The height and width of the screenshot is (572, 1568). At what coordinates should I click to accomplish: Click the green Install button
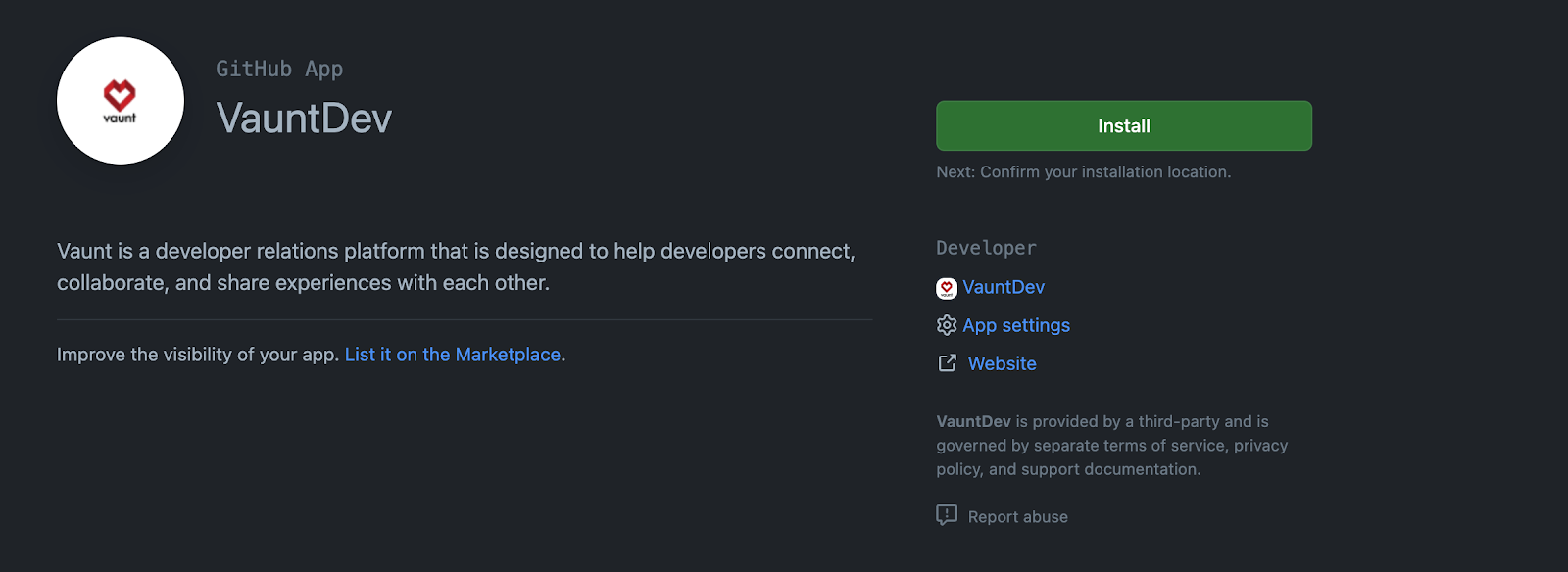1123,125
